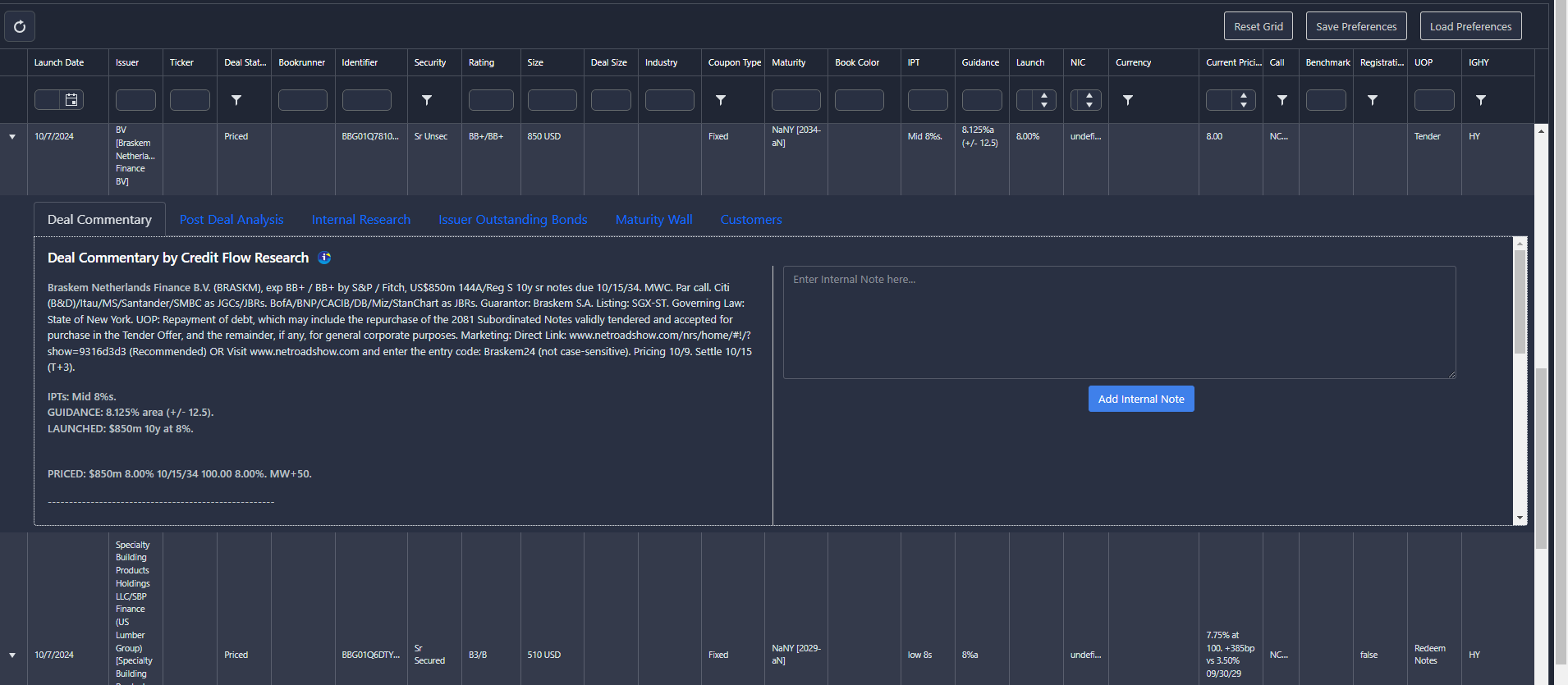
Task: Open the Internal Research tab
Action: [x=361, y=220]
